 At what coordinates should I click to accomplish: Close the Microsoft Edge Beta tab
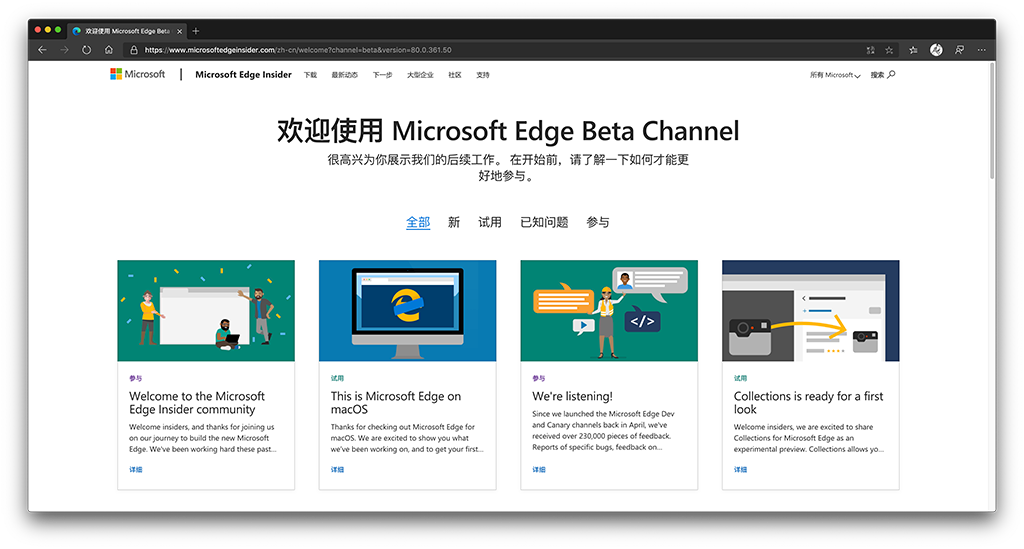click(180, 31)
